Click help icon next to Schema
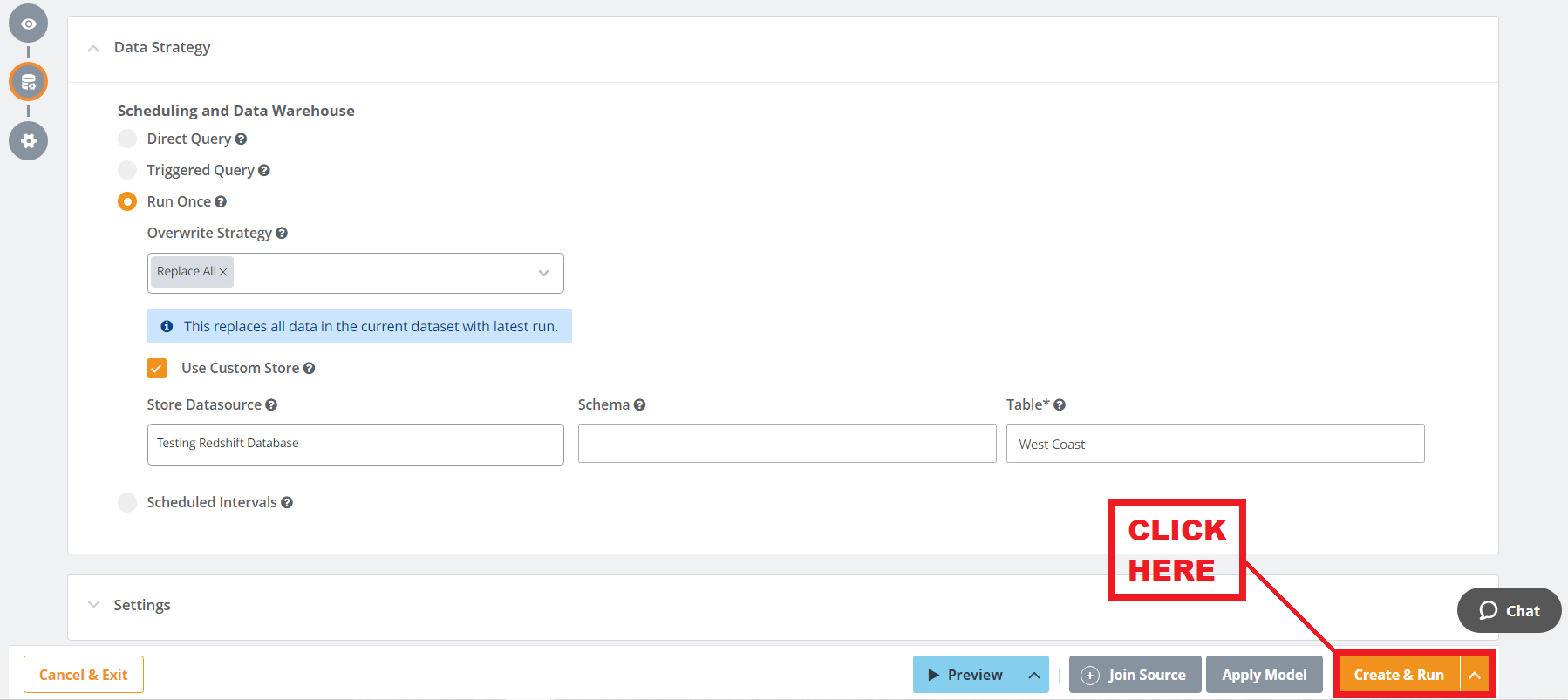This screenshot has width=1568, height=700. (640, 405)
